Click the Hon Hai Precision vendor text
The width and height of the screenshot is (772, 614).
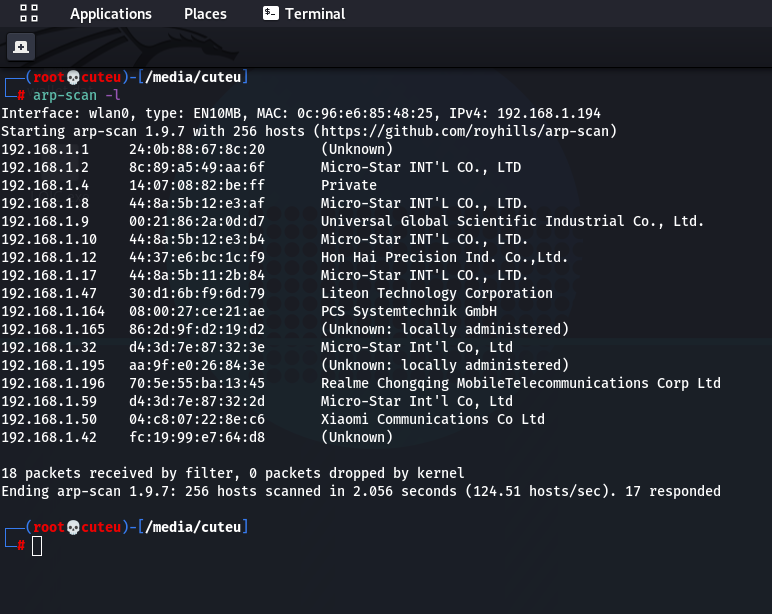[444, 258]
